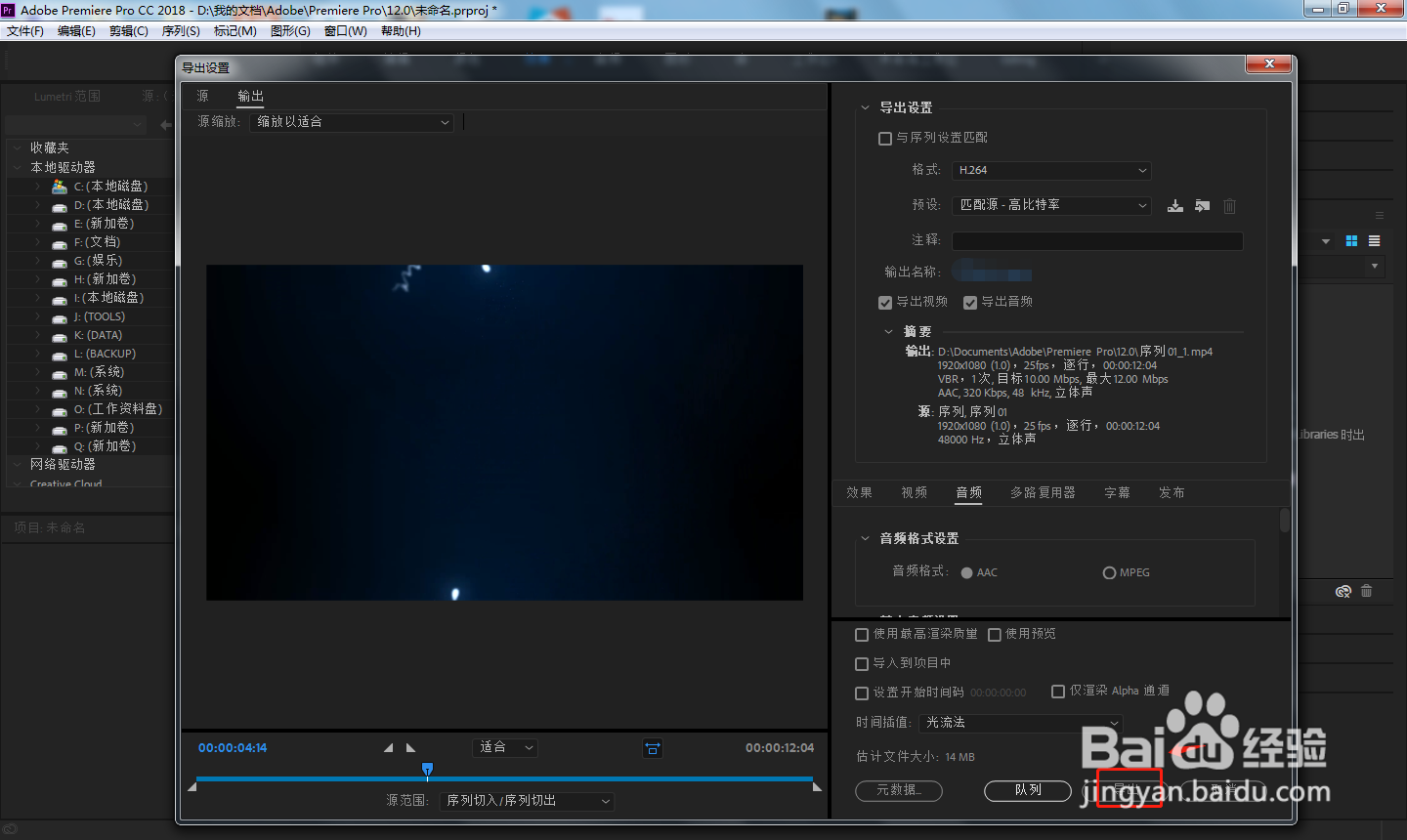Screen dimensions: 1407x840
Task: Click the current timecode 00:00:04:14
Action: pos(233,748)
